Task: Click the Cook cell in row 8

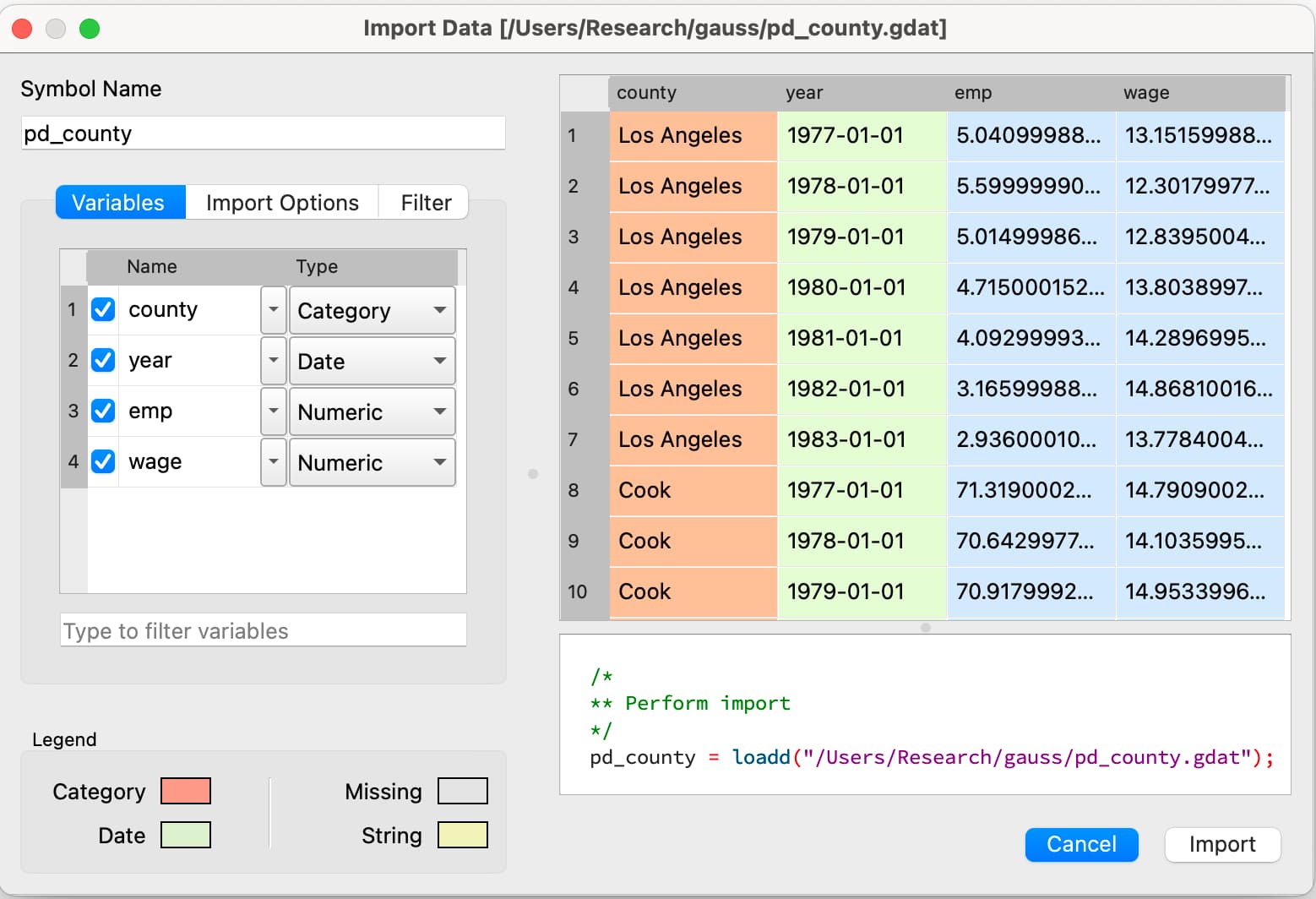Action: tap(693, 490)
